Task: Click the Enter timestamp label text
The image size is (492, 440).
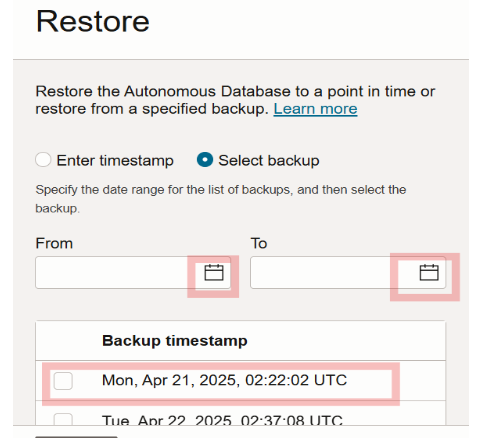Action: [x=115, y=161]
